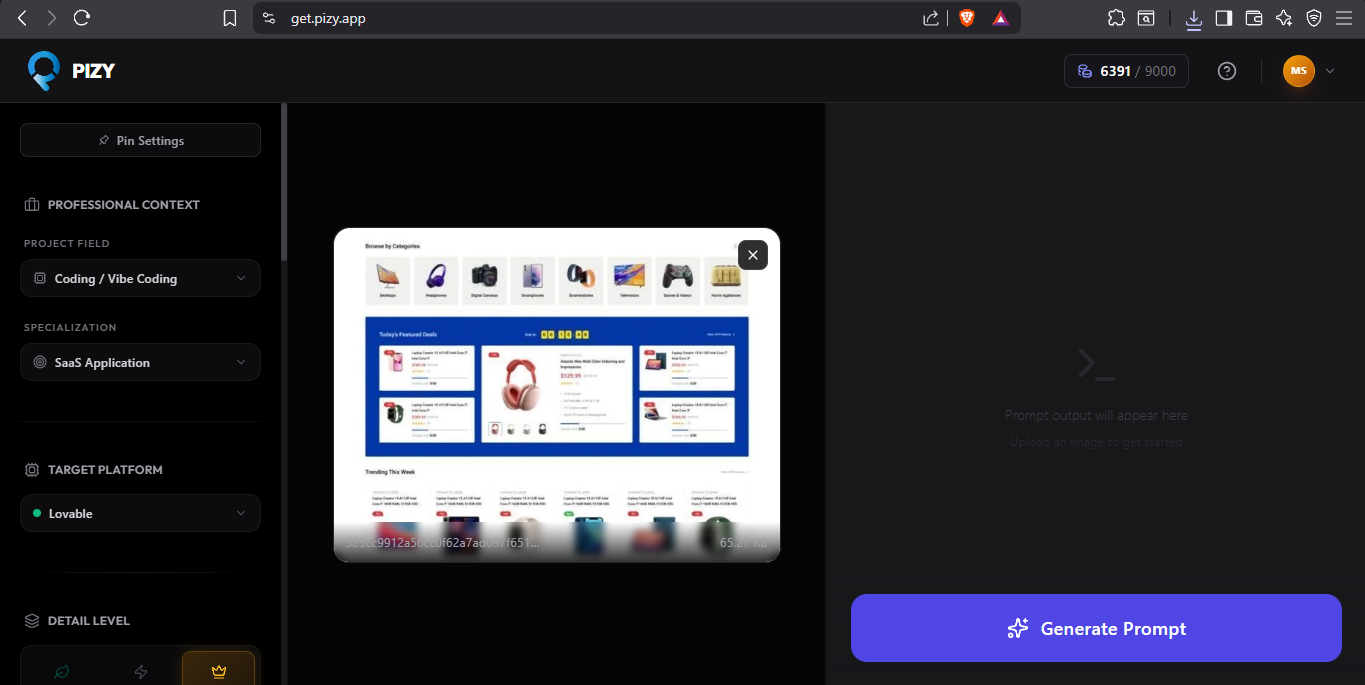
Task: Click the Generate Prompt button
Action: coord(1096,628)
